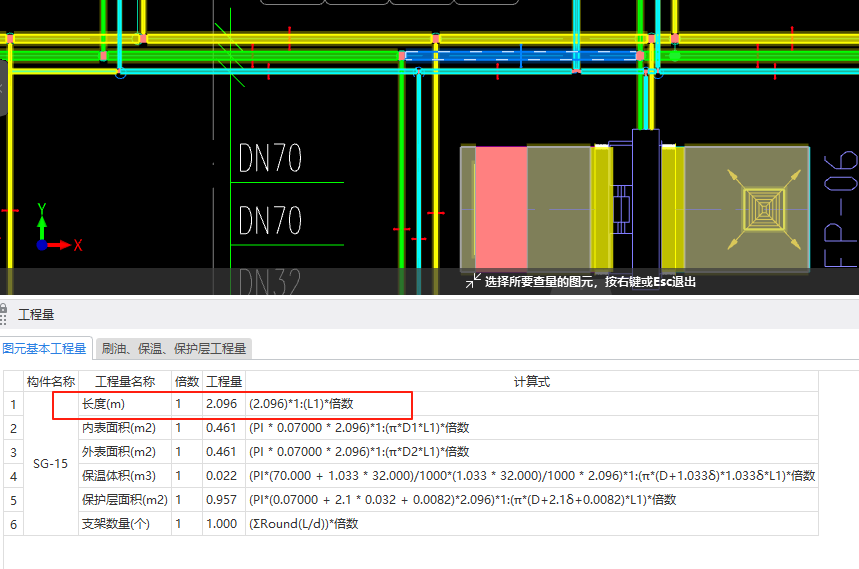Viewport: 859px width, 569px height.
Task: Click the lower DN70 pipe label
Action: [x=270, y=220]
